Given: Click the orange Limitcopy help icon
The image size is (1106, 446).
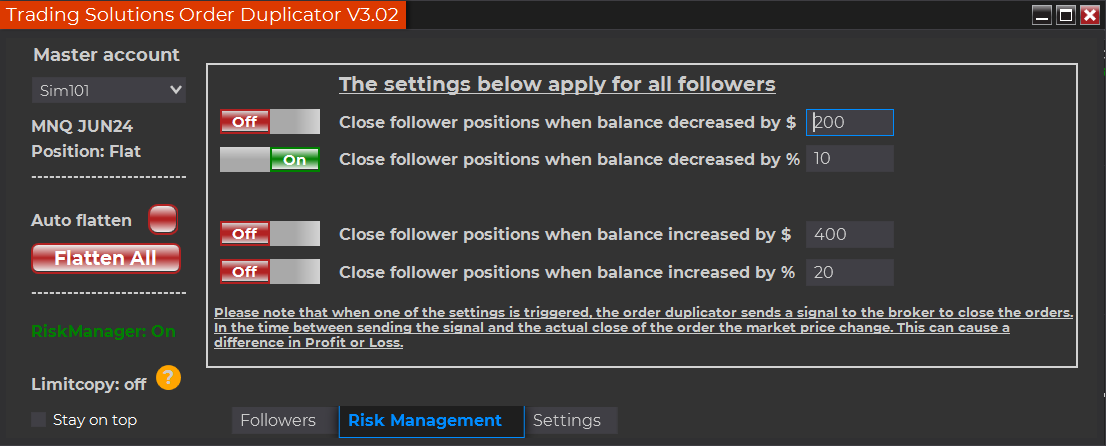Looking at the screenshot, I should [x=169, y=378].
